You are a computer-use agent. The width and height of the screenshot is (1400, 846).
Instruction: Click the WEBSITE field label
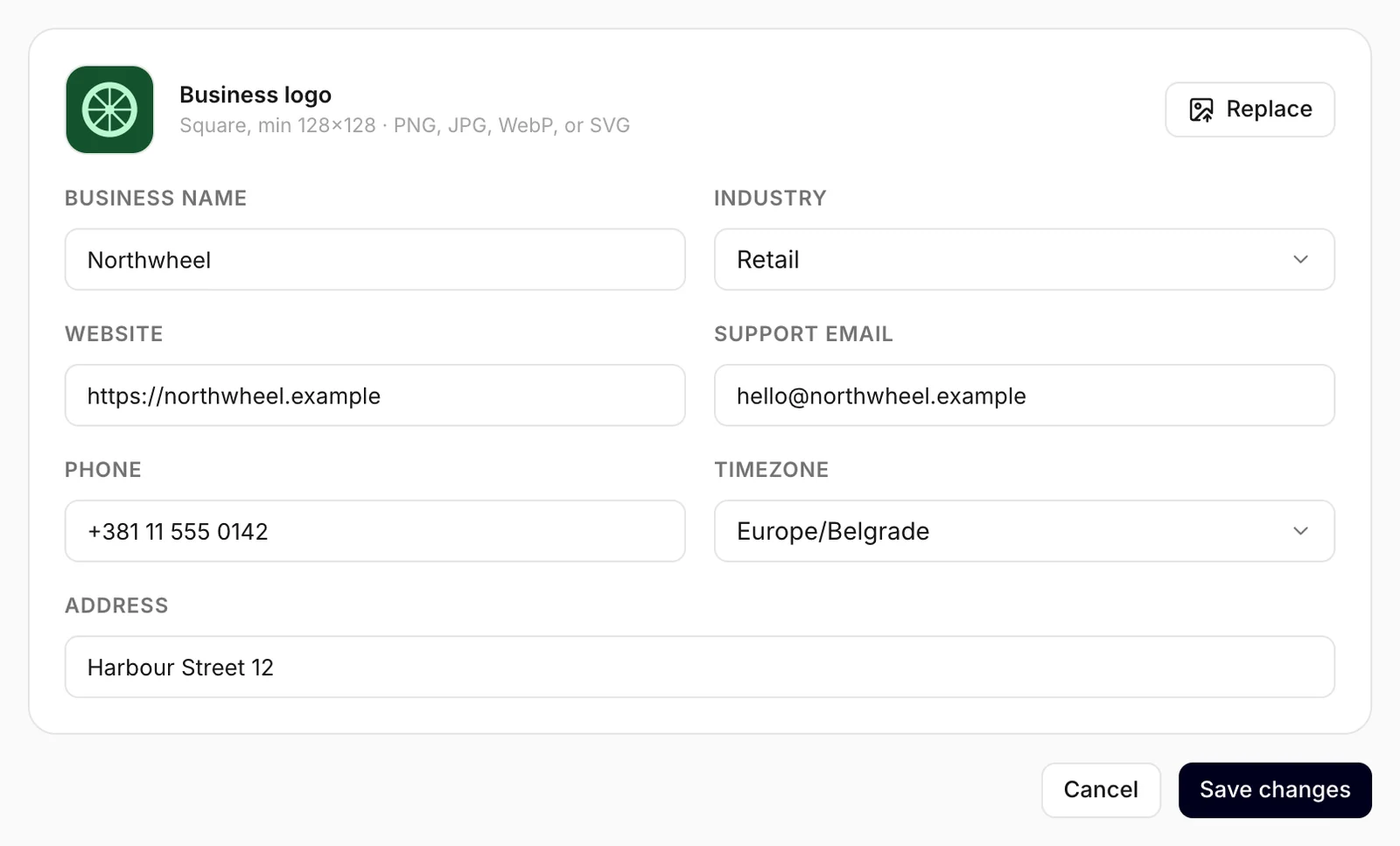[x=114, y=334]
